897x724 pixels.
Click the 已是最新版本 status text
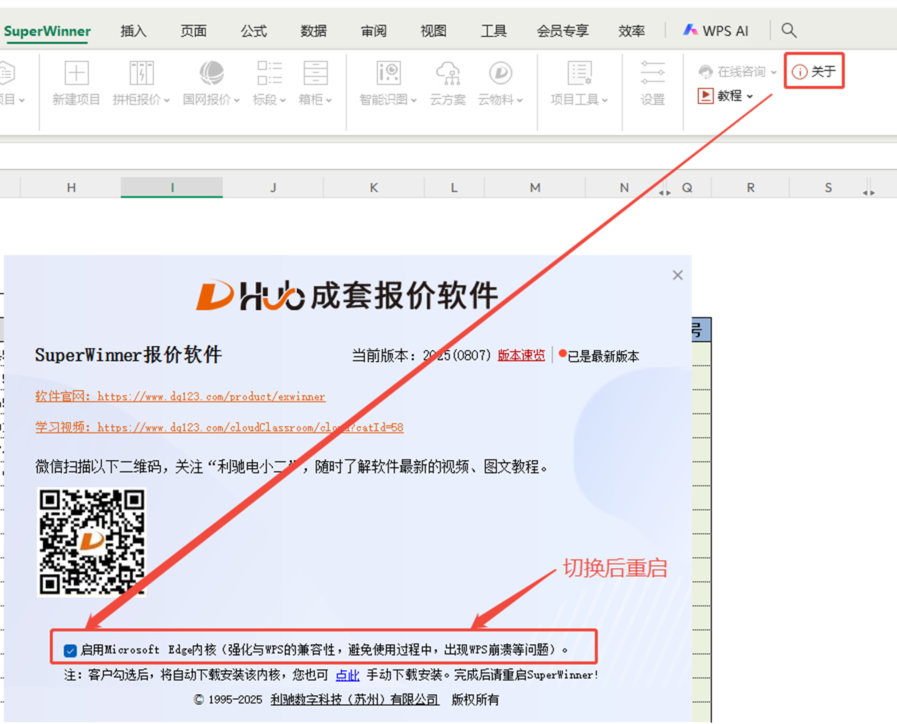(x=603, y=356)
